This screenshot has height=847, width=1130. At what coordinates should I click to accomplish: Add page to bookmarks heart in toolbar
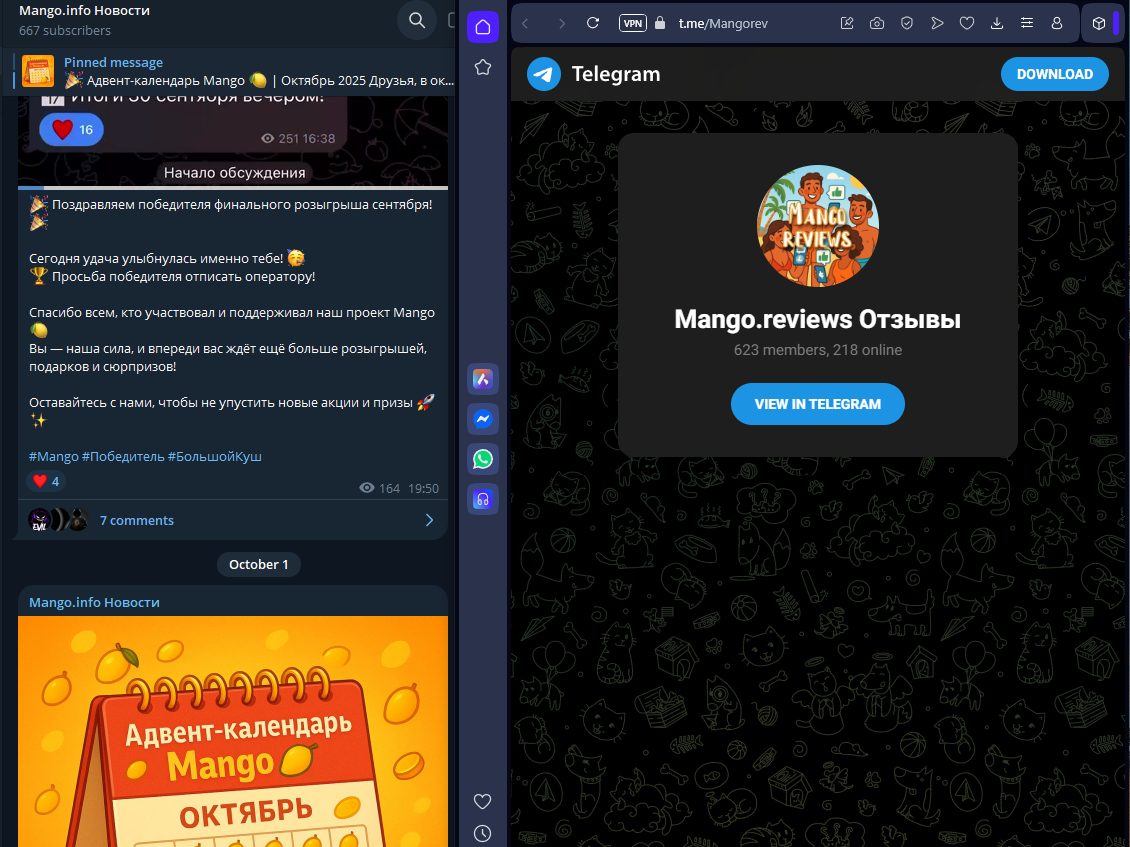(x=967, y=23)
